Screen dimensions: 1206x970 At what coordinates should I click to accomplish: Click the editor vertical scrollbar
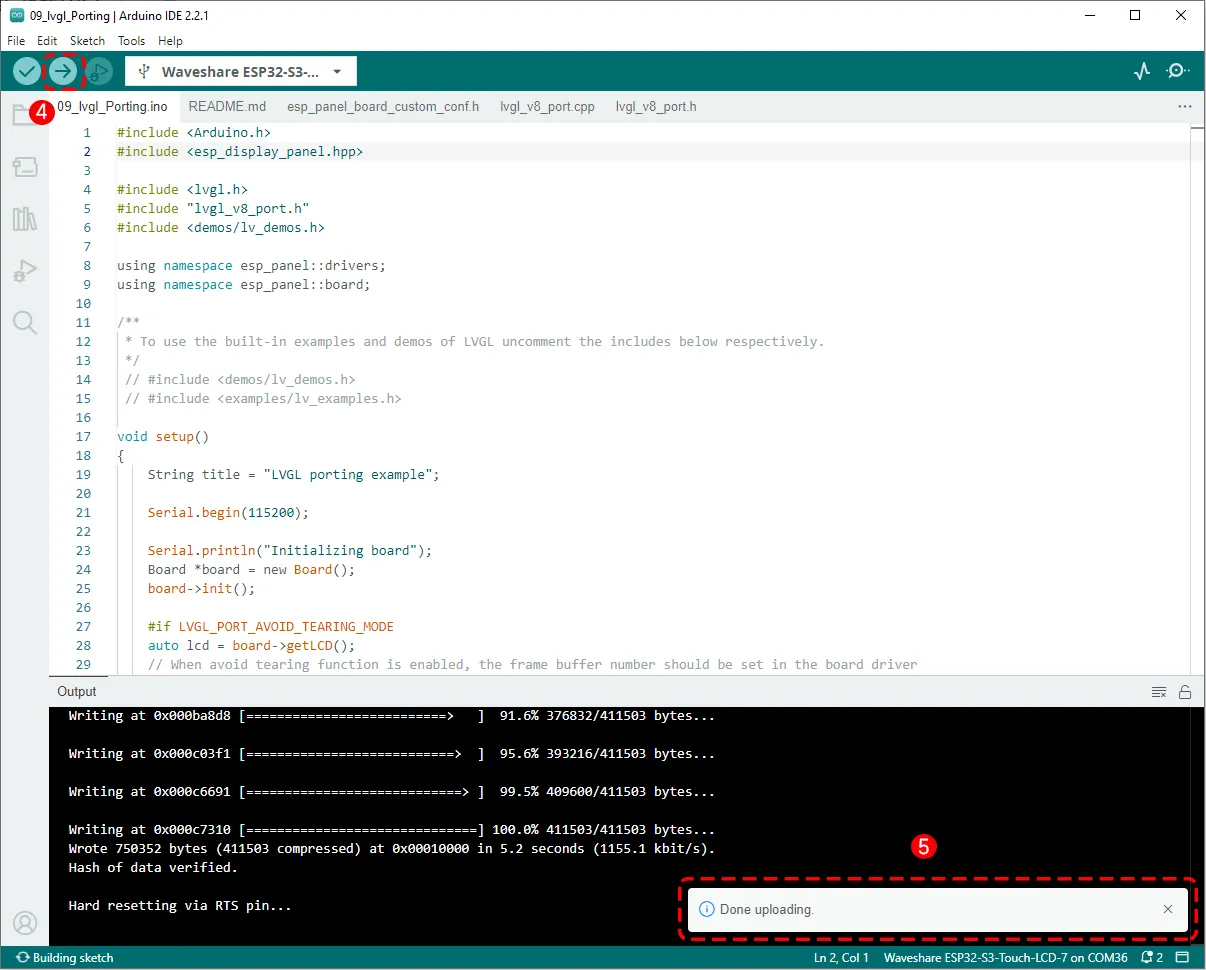pos(1196,400)
